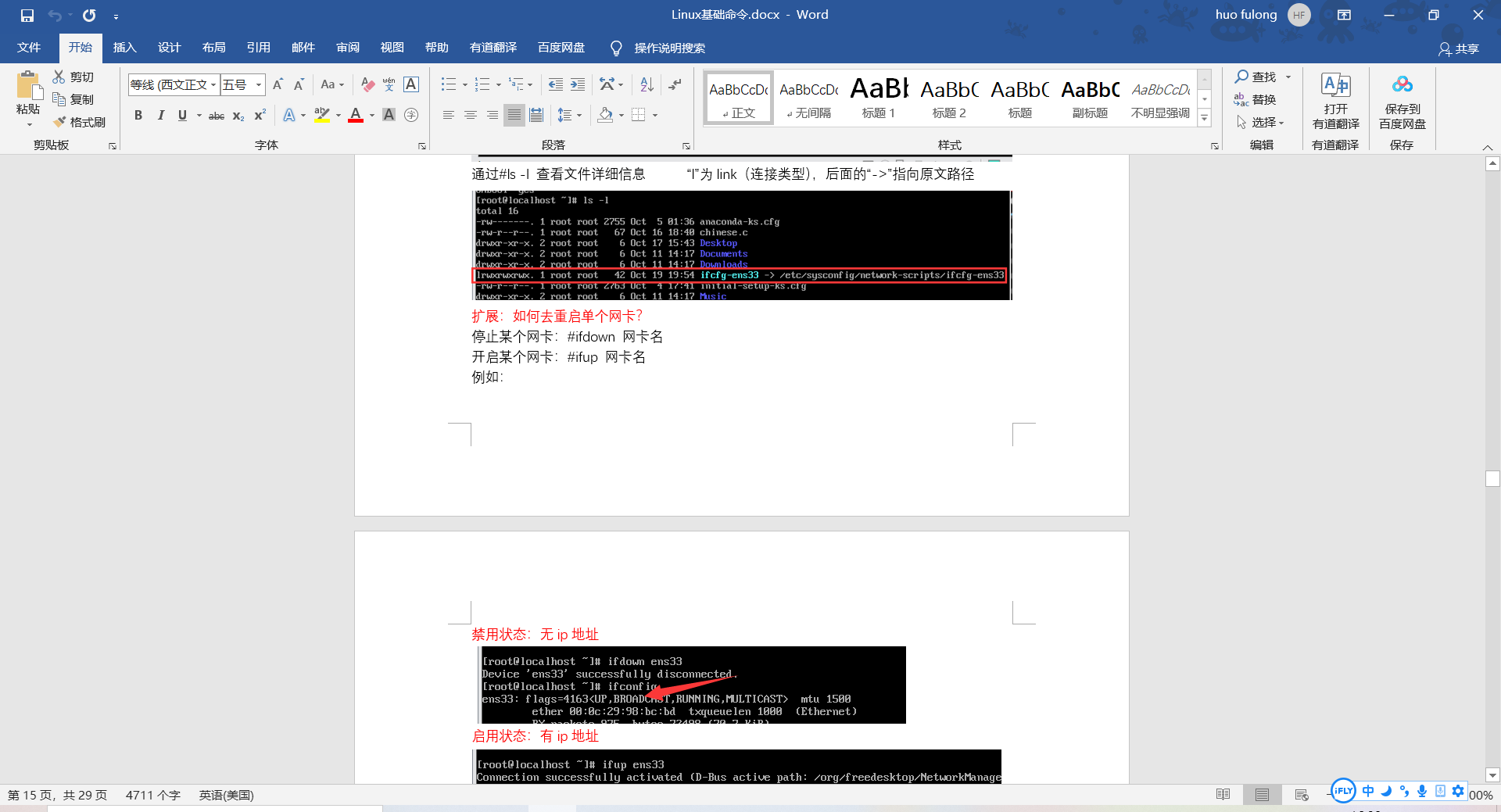Select the Format Painter brush

(x=59, y=122)
